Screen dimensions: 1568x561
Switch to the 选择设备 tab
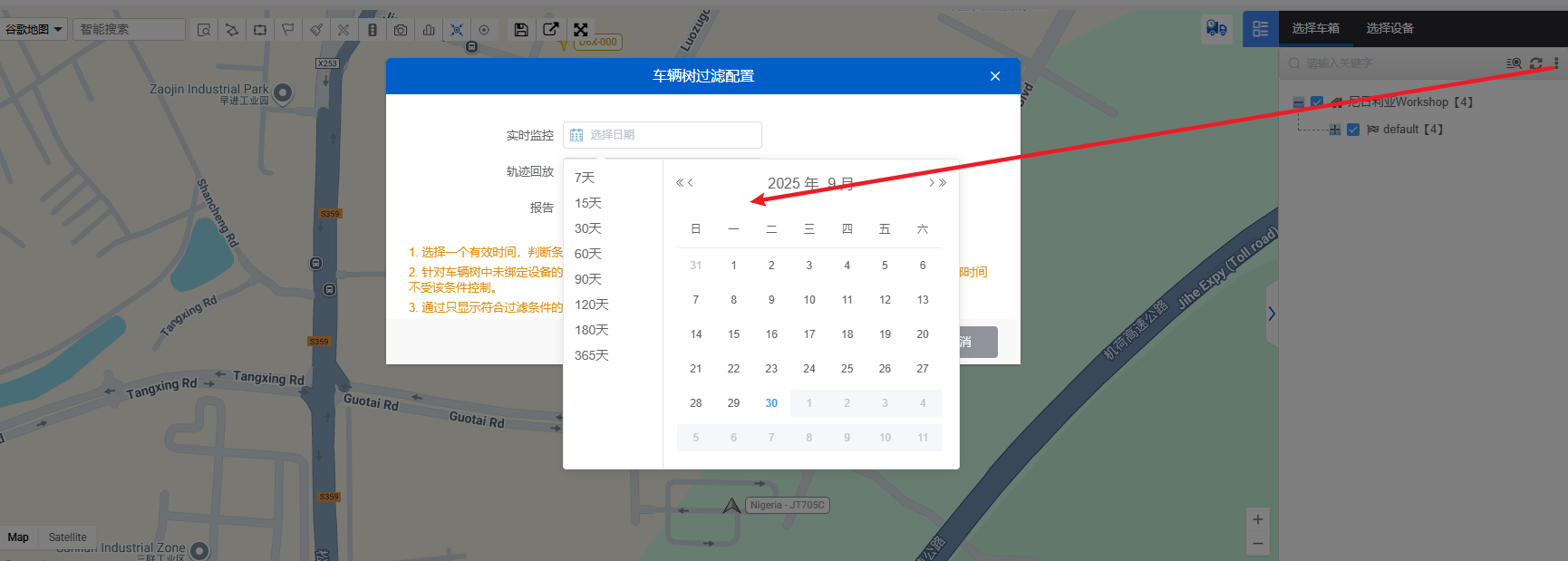pos(1389,29)
